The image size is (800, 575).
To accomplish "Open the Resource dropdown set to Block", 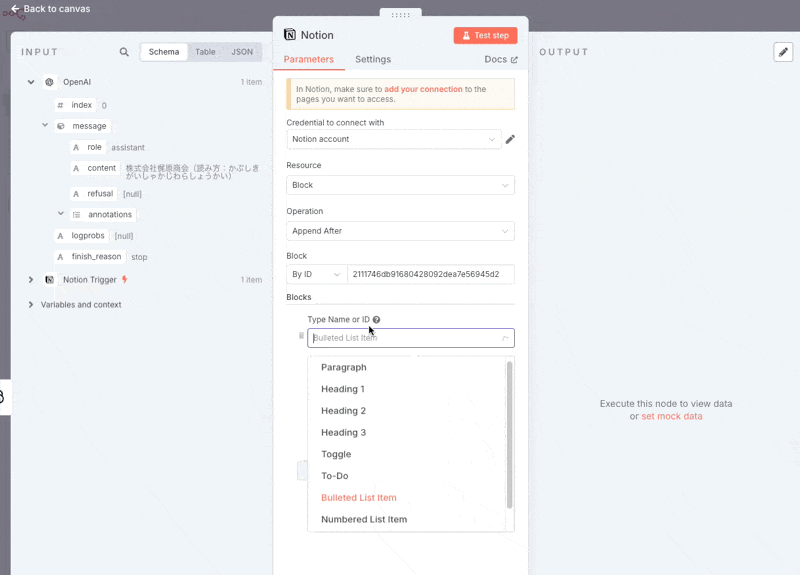I will (x=401, y=185).
